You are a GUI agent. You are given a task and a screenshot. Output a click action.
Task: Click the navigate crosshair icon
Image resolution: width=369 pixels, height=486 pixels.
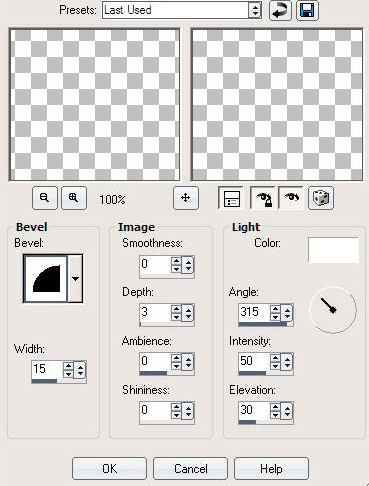(186, 198)
